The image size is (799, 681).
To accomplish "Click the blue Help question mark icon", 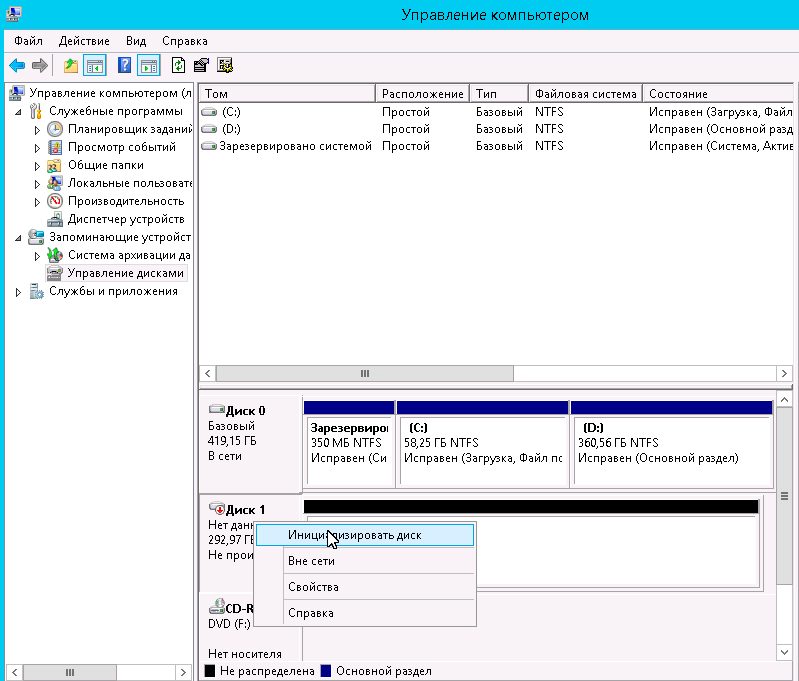I will pos(125,66).
